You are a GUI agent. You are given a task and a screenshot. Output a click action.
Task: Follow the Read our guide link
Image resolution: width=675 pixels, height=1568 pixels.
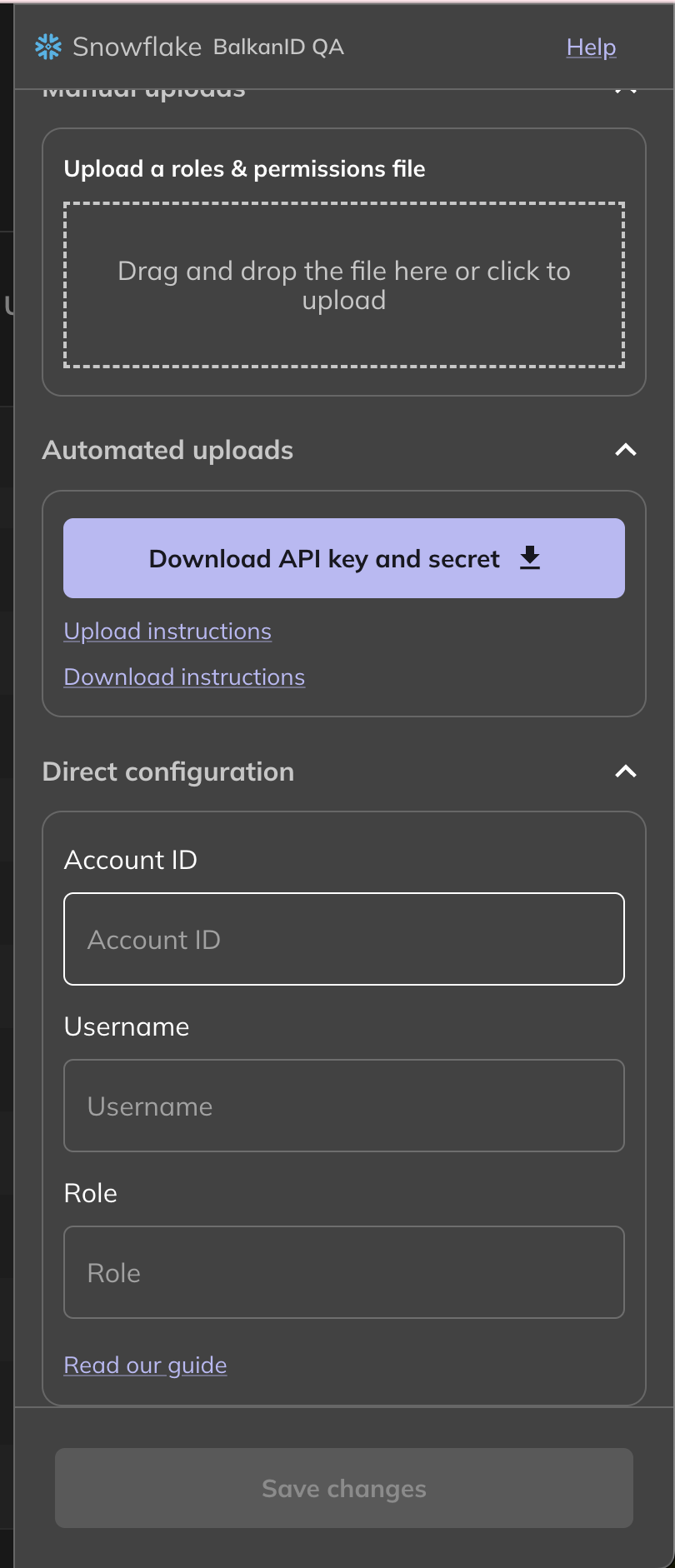[x=145, y=1366]
